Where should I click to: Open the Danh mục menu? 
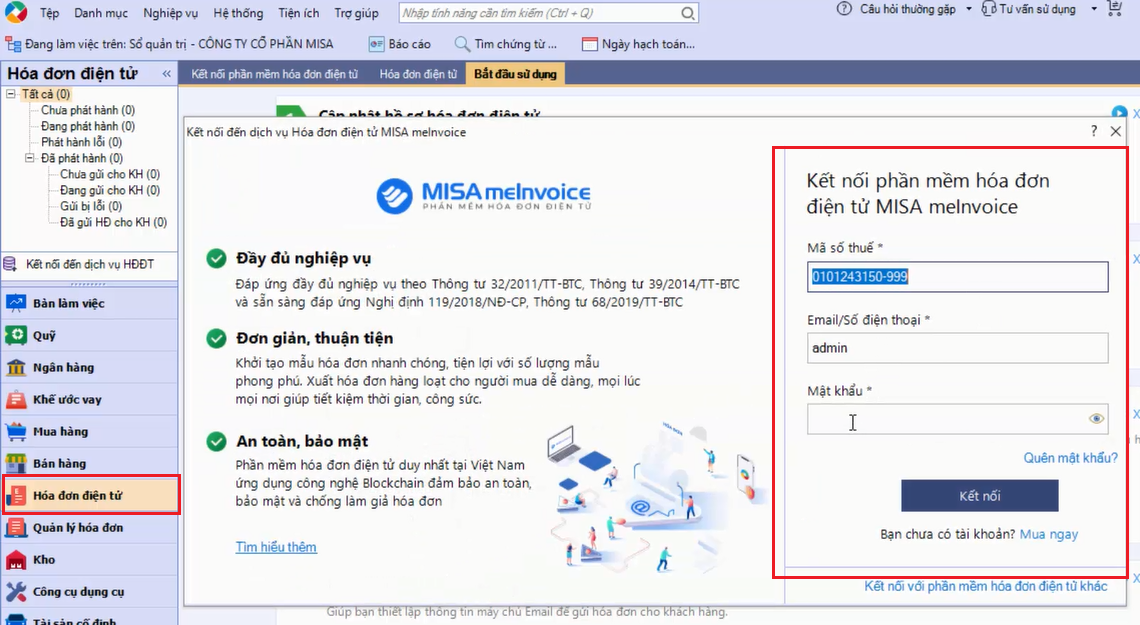(101, 13)
